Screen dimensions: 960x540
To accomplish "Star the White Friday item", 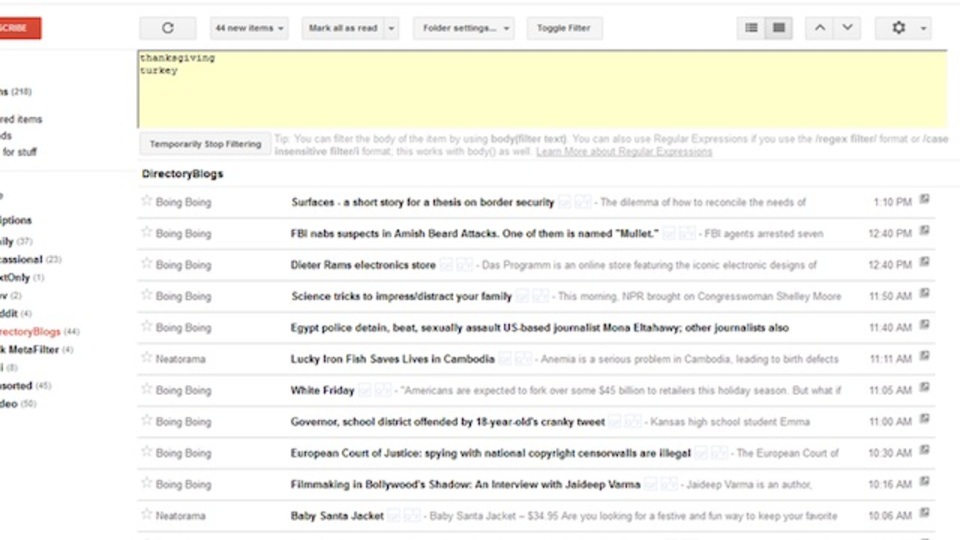I will coord(146,389).
